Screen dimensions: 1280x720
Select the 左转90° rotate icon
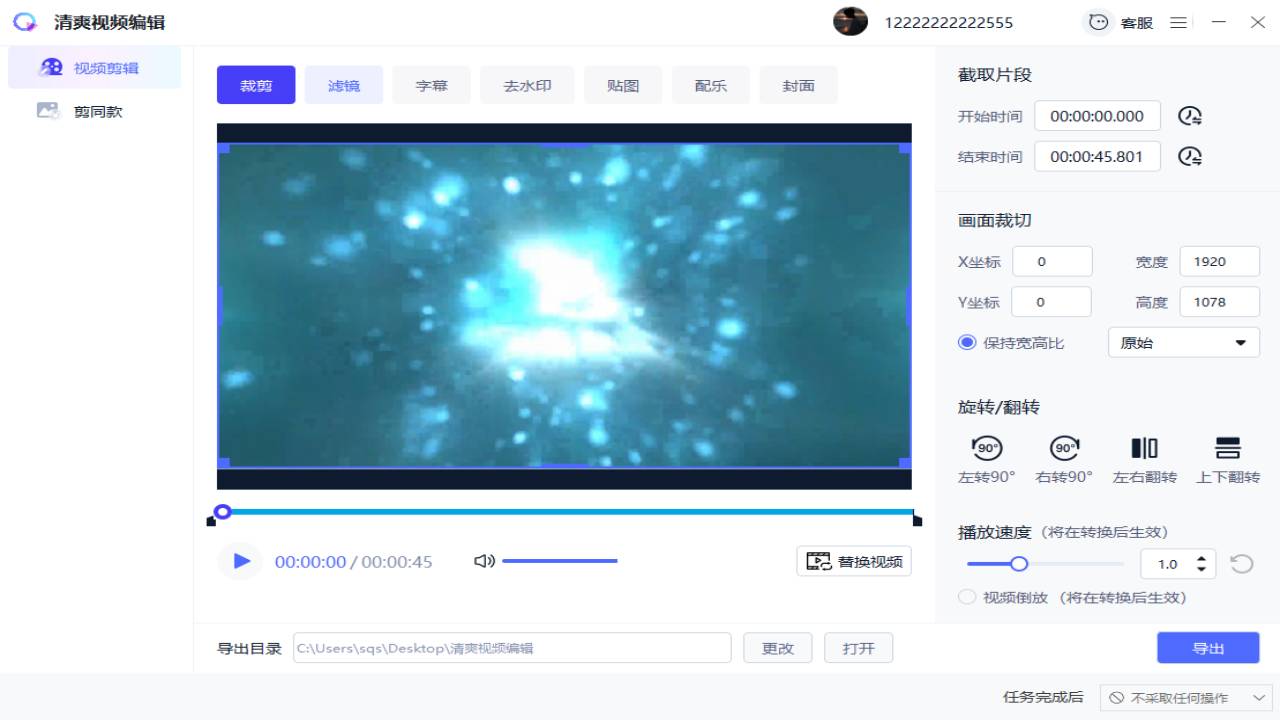(x=986, y=449)
